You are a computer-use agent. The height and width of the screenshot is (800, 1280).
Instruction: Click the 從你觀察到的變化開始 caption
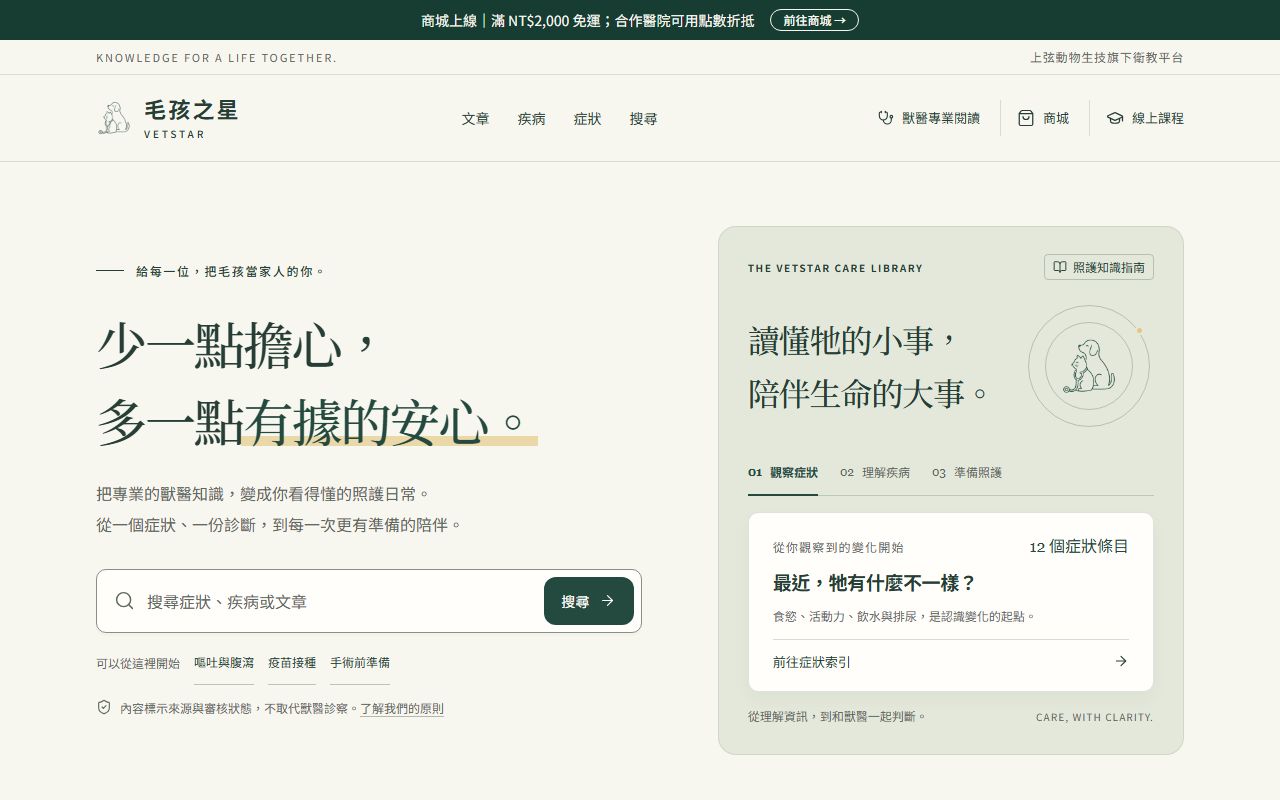point(838,548)
